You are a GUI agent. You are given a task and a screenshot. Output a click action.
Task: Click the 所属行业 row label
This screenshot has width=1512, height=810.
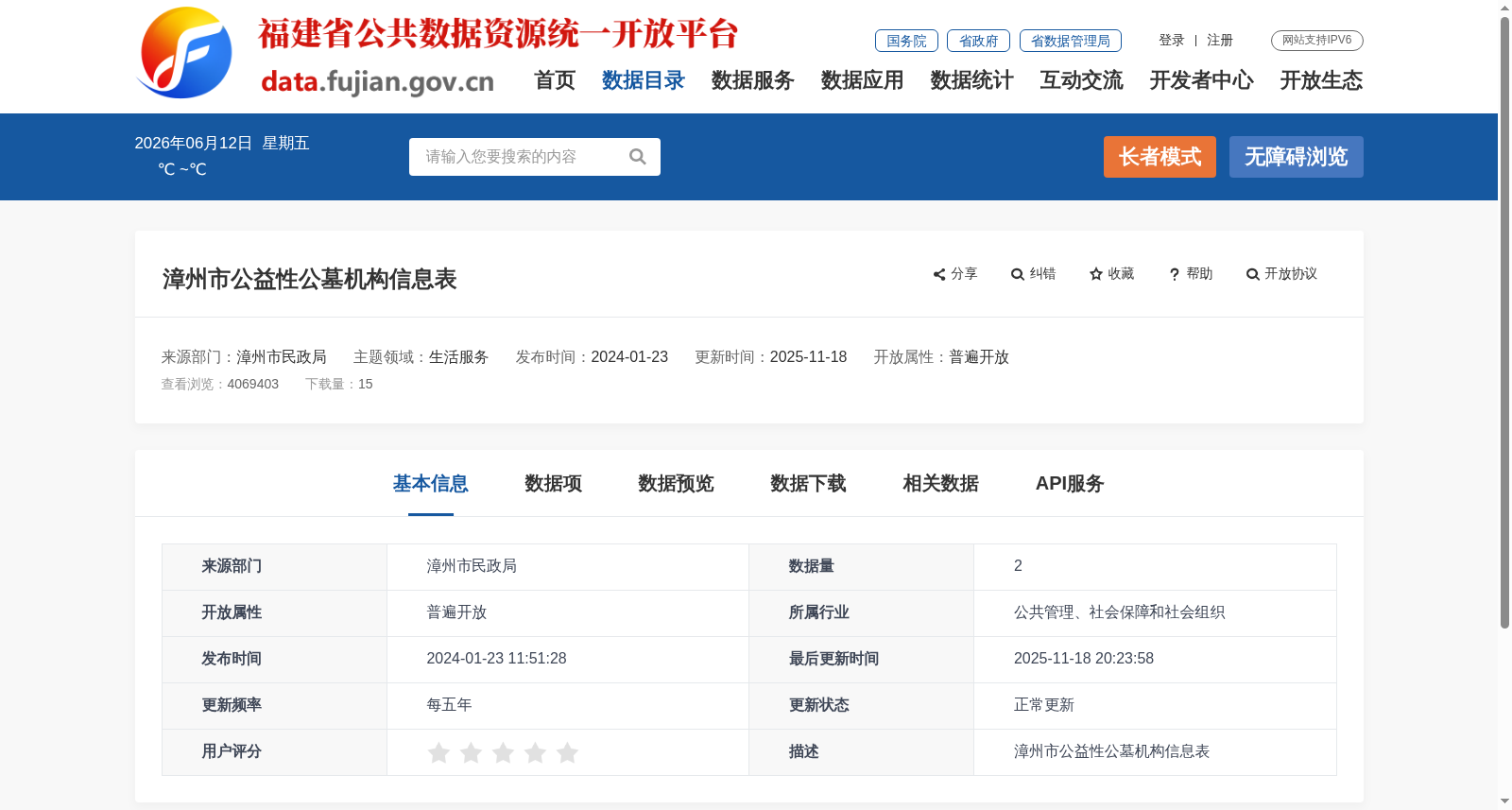[x=819, y=612]
